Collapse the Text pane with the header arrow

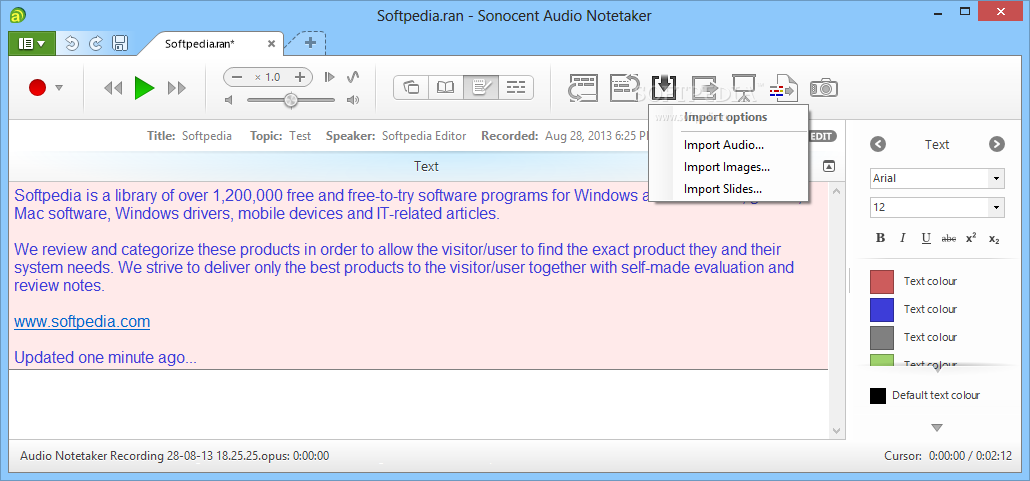(829, 166)
